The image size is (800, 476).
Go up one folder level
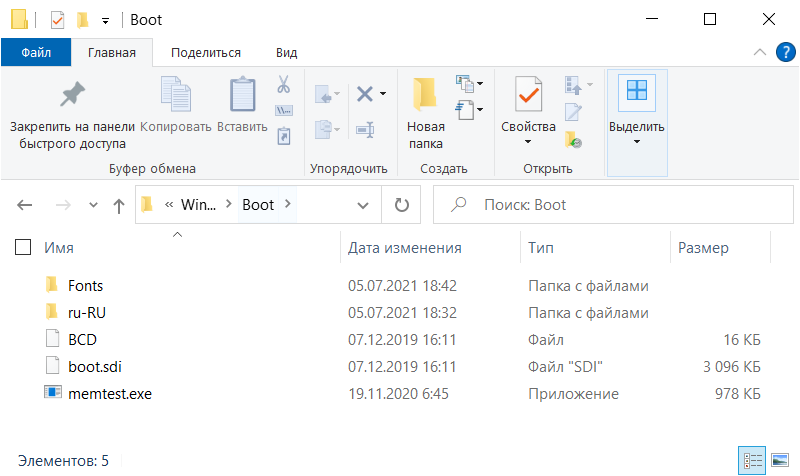pos(118,205)
